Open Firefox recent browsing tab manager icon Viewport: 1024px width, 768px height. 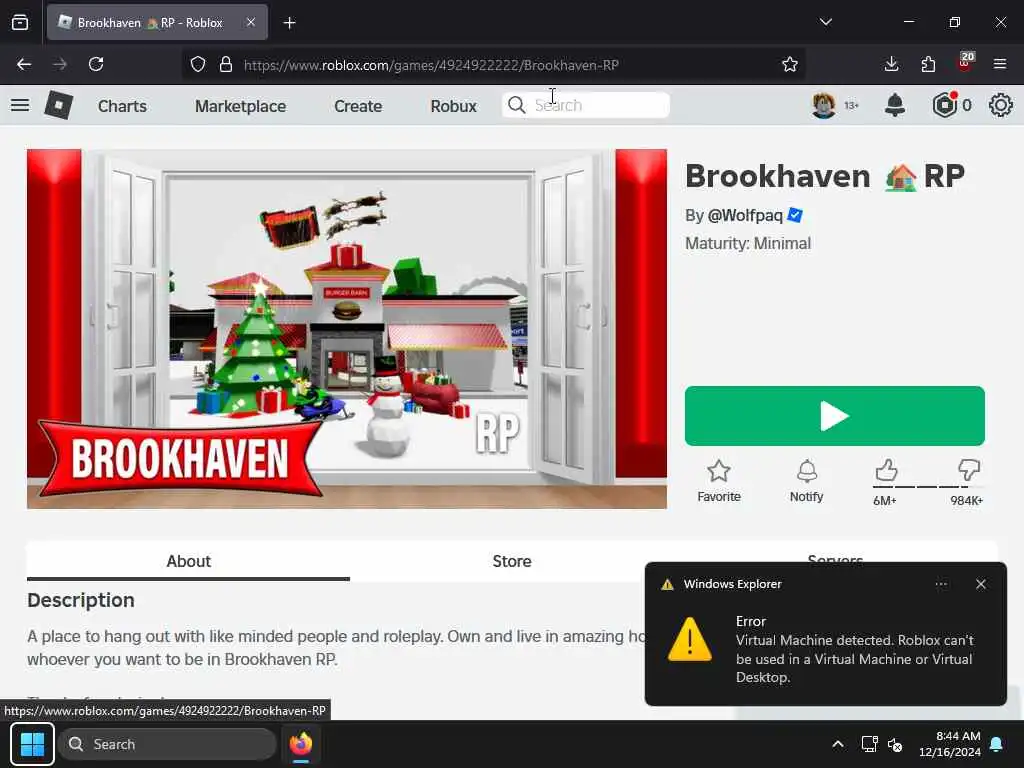coord(20,23)
